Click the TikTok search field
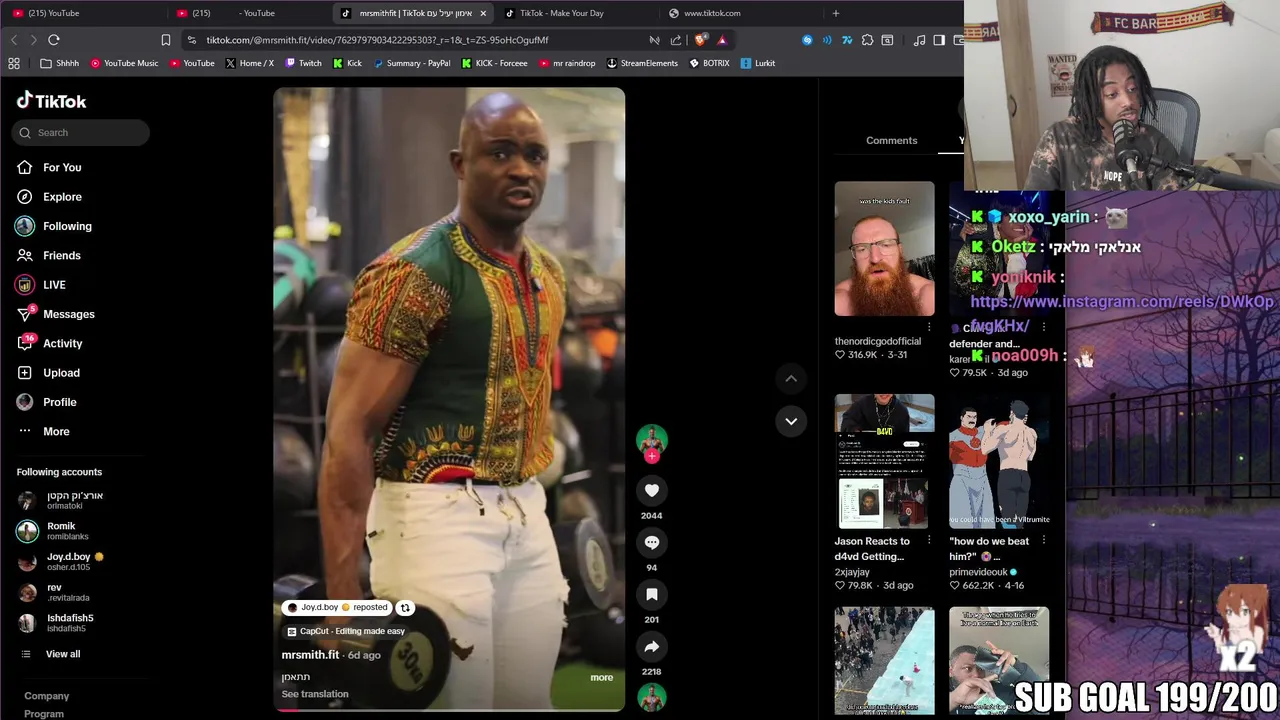 tap(82, 132)
